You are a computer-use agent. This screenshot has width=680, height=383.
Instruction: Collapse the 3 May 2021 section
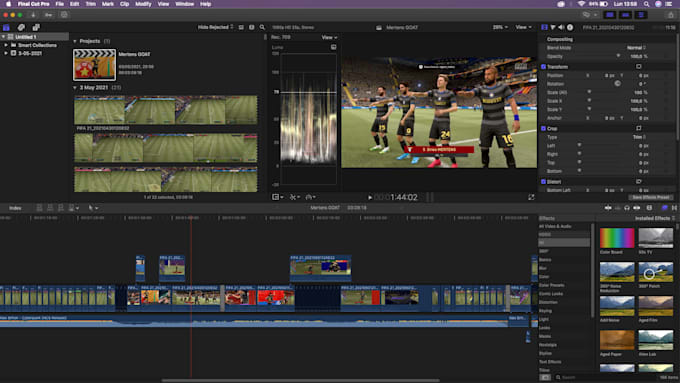[x=75, y=88]
